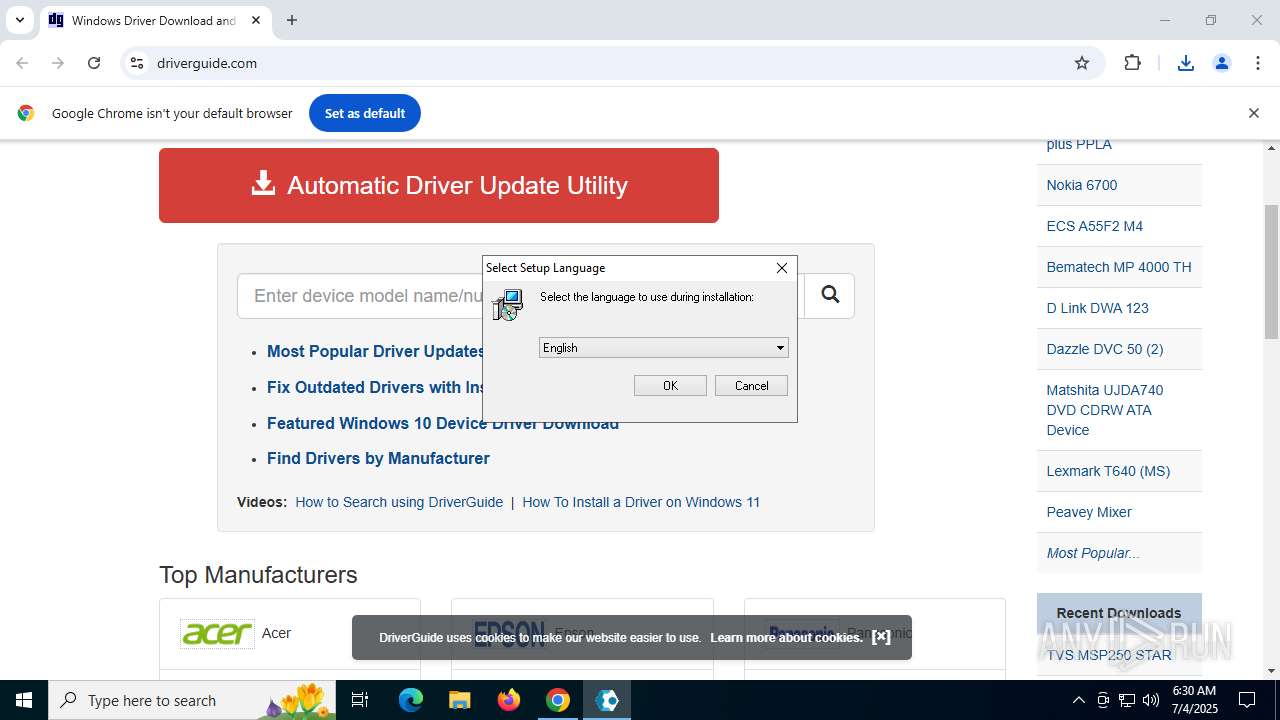Open Featured Windows 10 Device Driver Download
The image size is (1280, 720).
pos(443,423)
